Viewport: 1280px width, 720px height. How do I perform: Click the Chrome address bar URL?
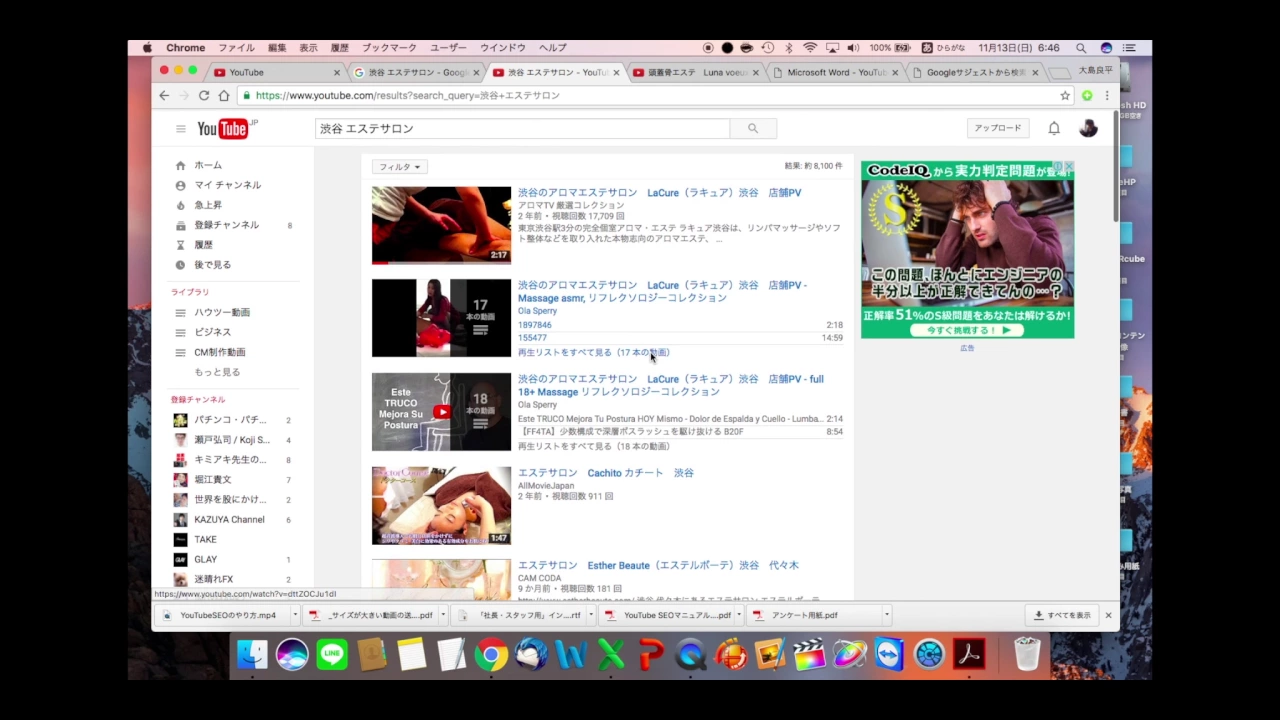point(408,96)
